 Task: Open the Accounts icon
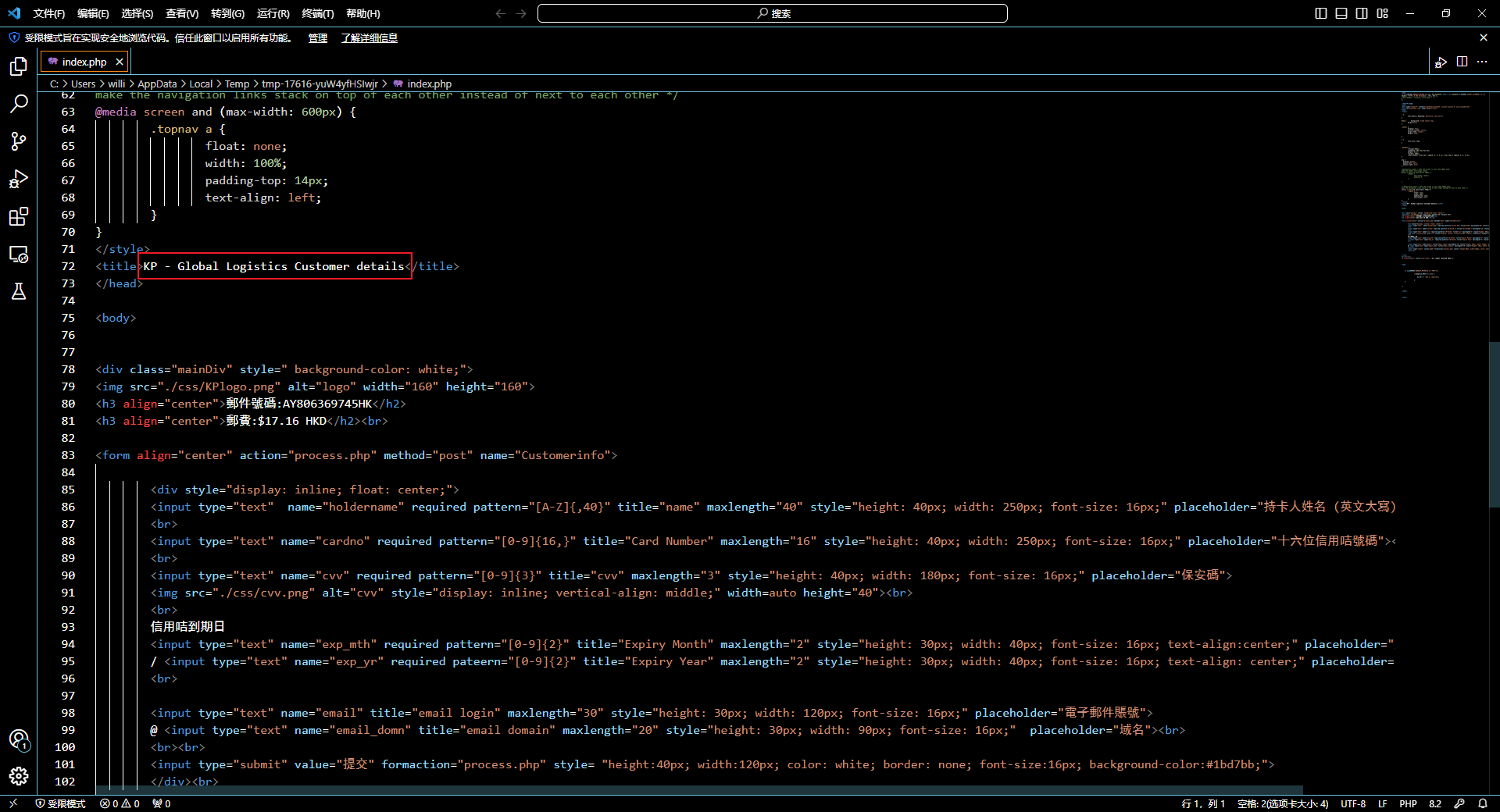click(x=19, y=739)
